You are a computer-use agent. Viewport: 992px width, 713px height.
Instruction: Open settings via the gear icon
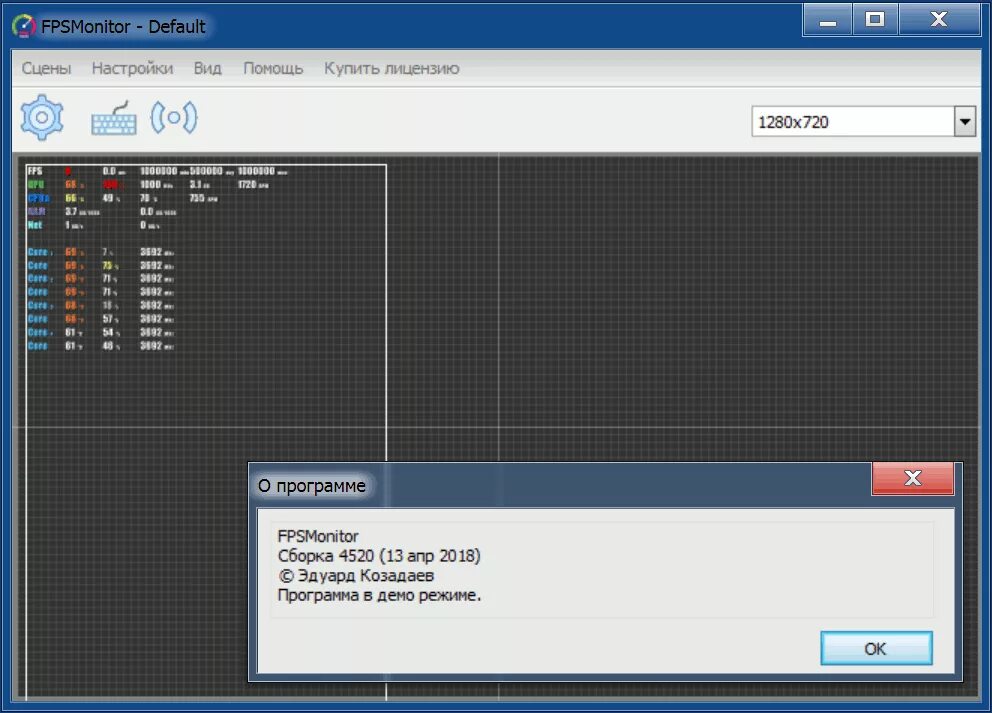click(x=42, y=117)
